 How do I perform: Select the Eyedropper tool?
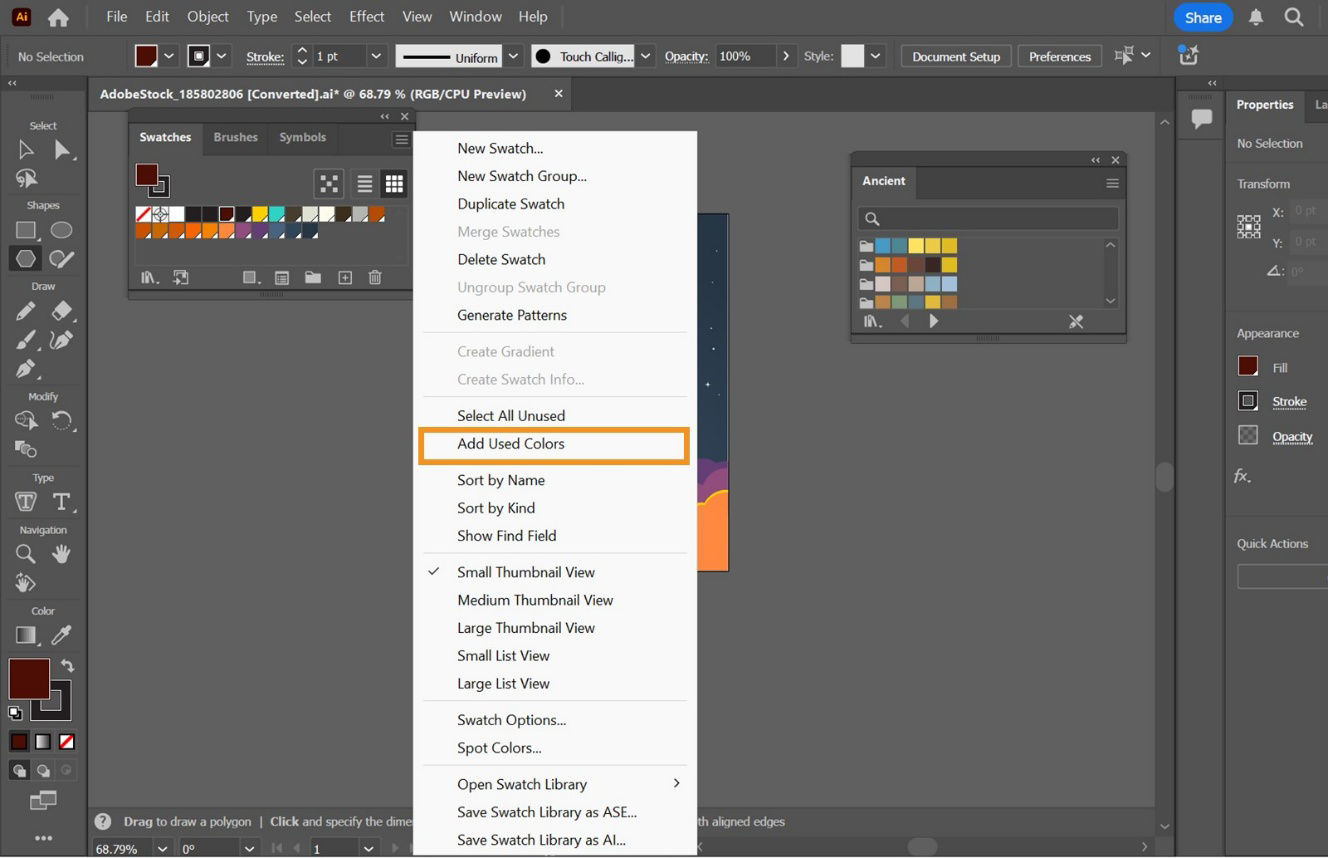[x=62, y=634]
